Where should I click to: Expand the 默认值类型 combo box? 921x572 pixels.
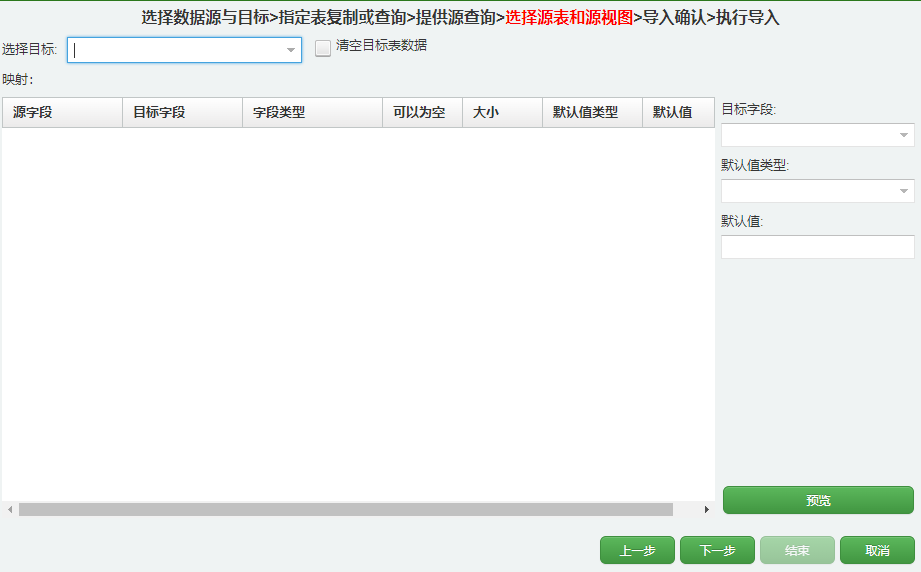click(x=904, y=191)
